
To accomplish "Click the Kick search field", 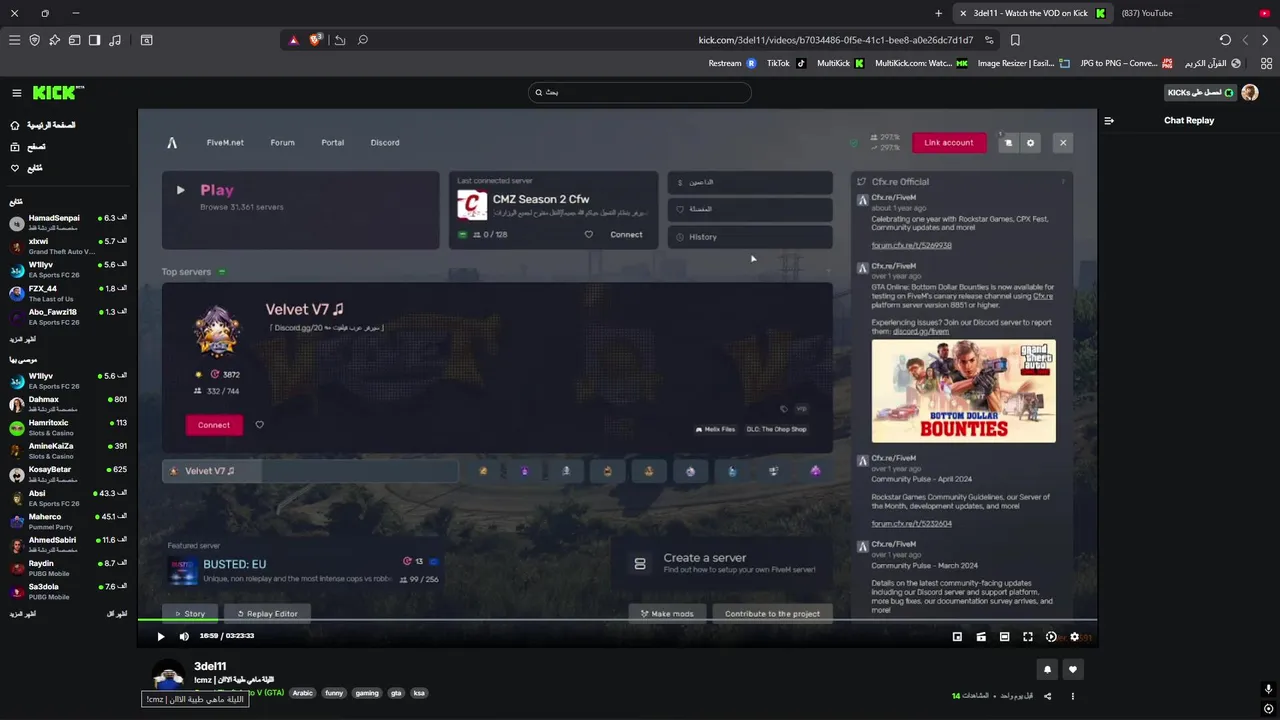I will point(639,92).
